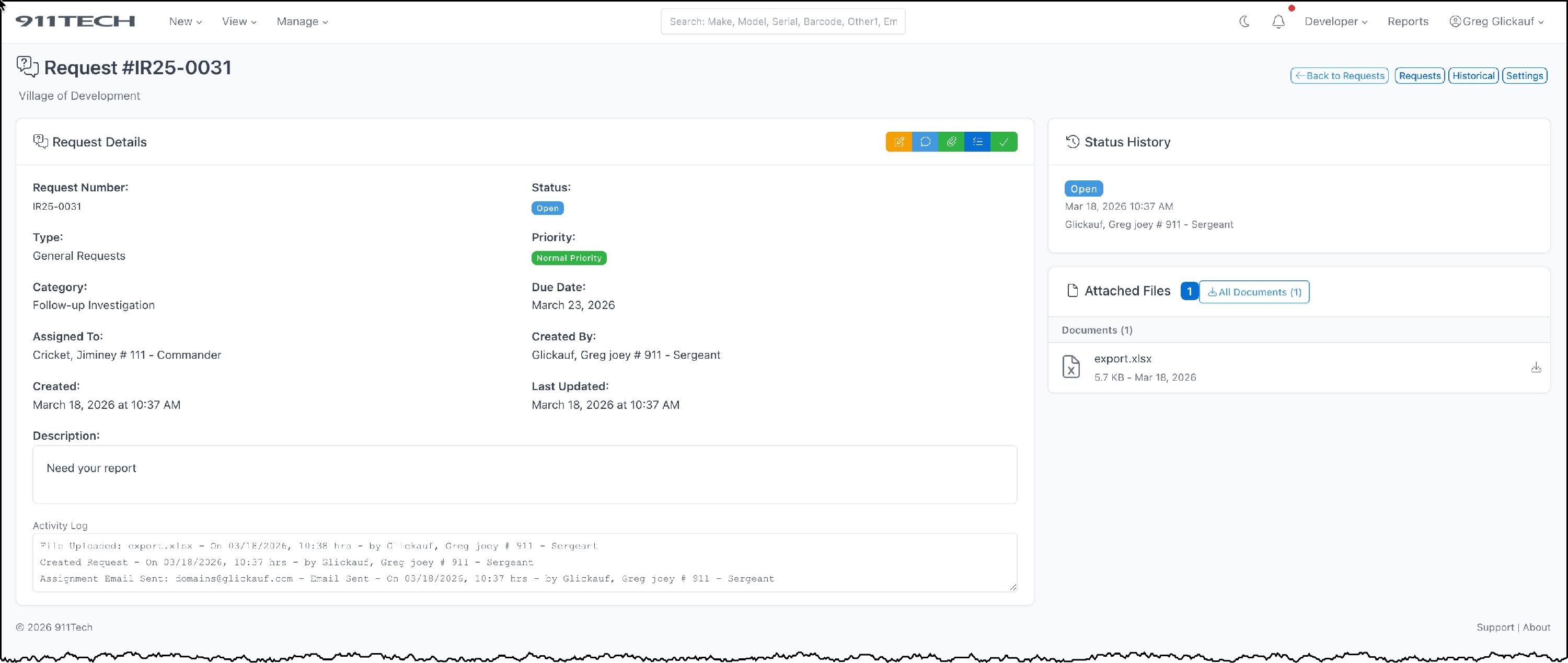Switch to the Historical requests view

pos(1473,75)
